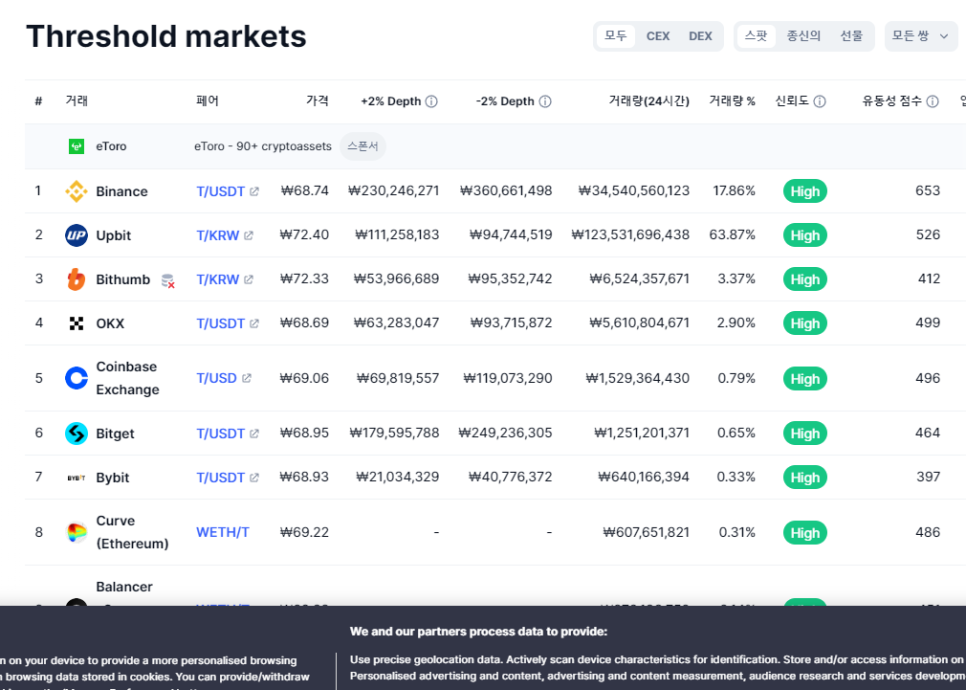
Task: Select the 모두 exchange filter tab
Action: click(615, 36)
